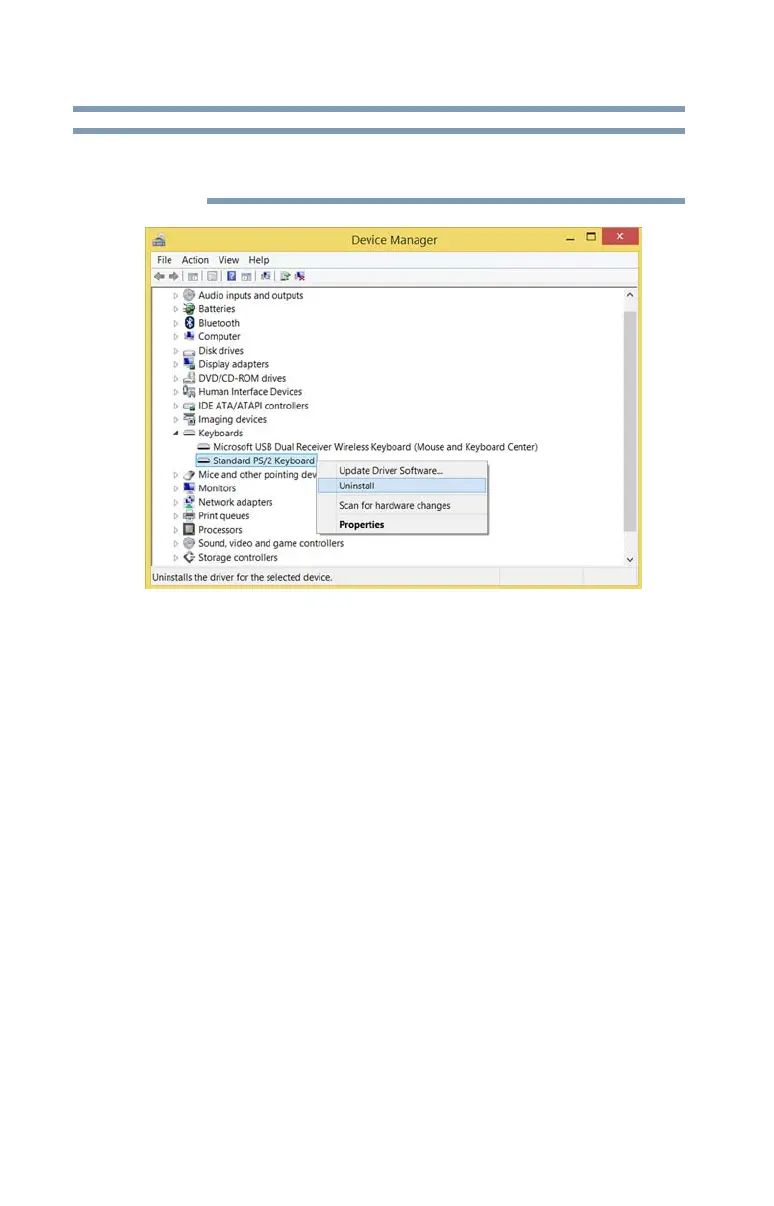This screenshot has height=1206, width=774.
Task: Select the Bluetooth logo icon
Action: [189, 323]
